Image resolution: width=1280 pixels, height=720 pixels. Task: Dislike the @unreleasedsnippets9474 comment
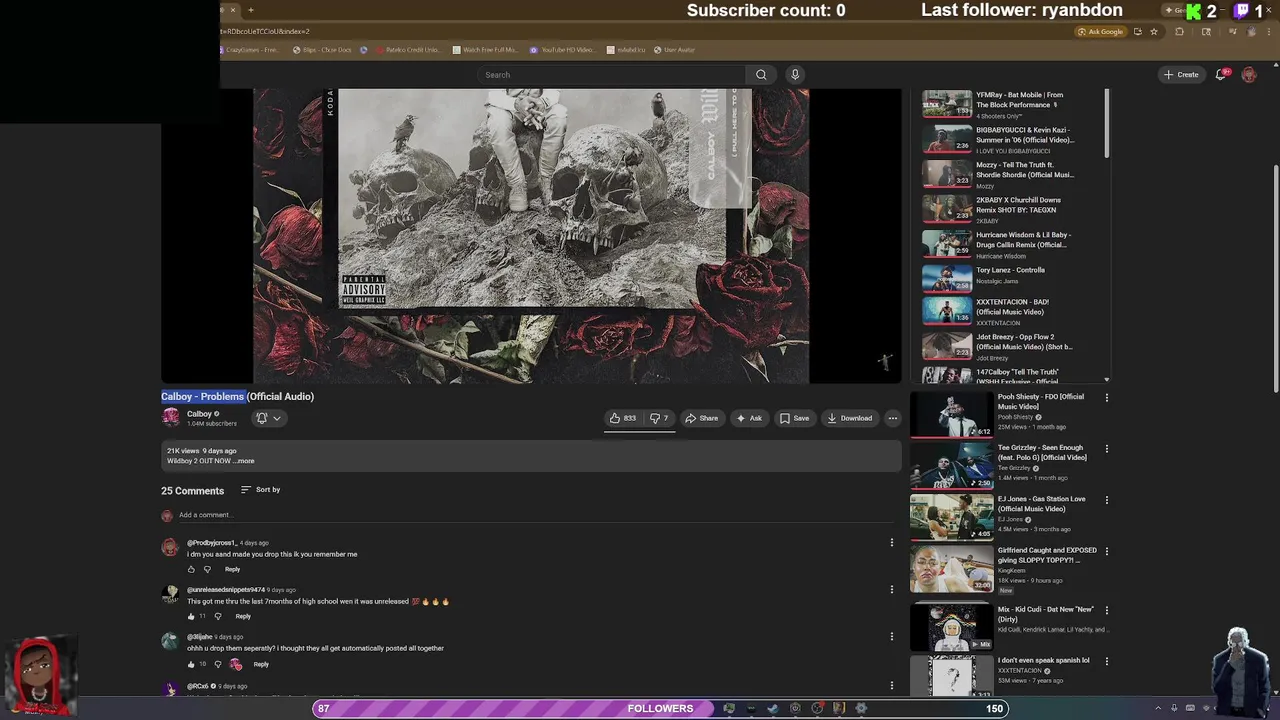coord(218,616)
